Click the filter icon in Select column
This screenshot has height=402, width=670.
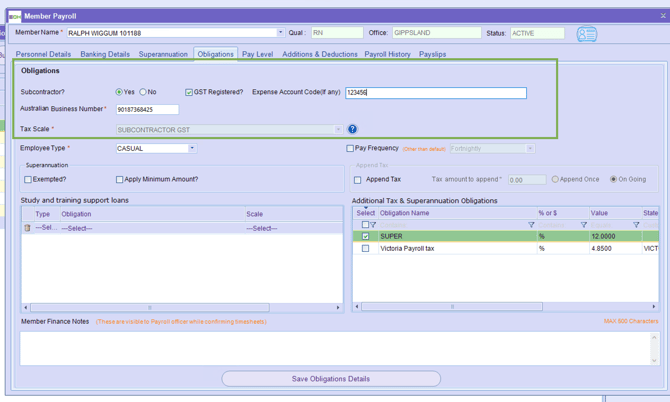[374, 225]
